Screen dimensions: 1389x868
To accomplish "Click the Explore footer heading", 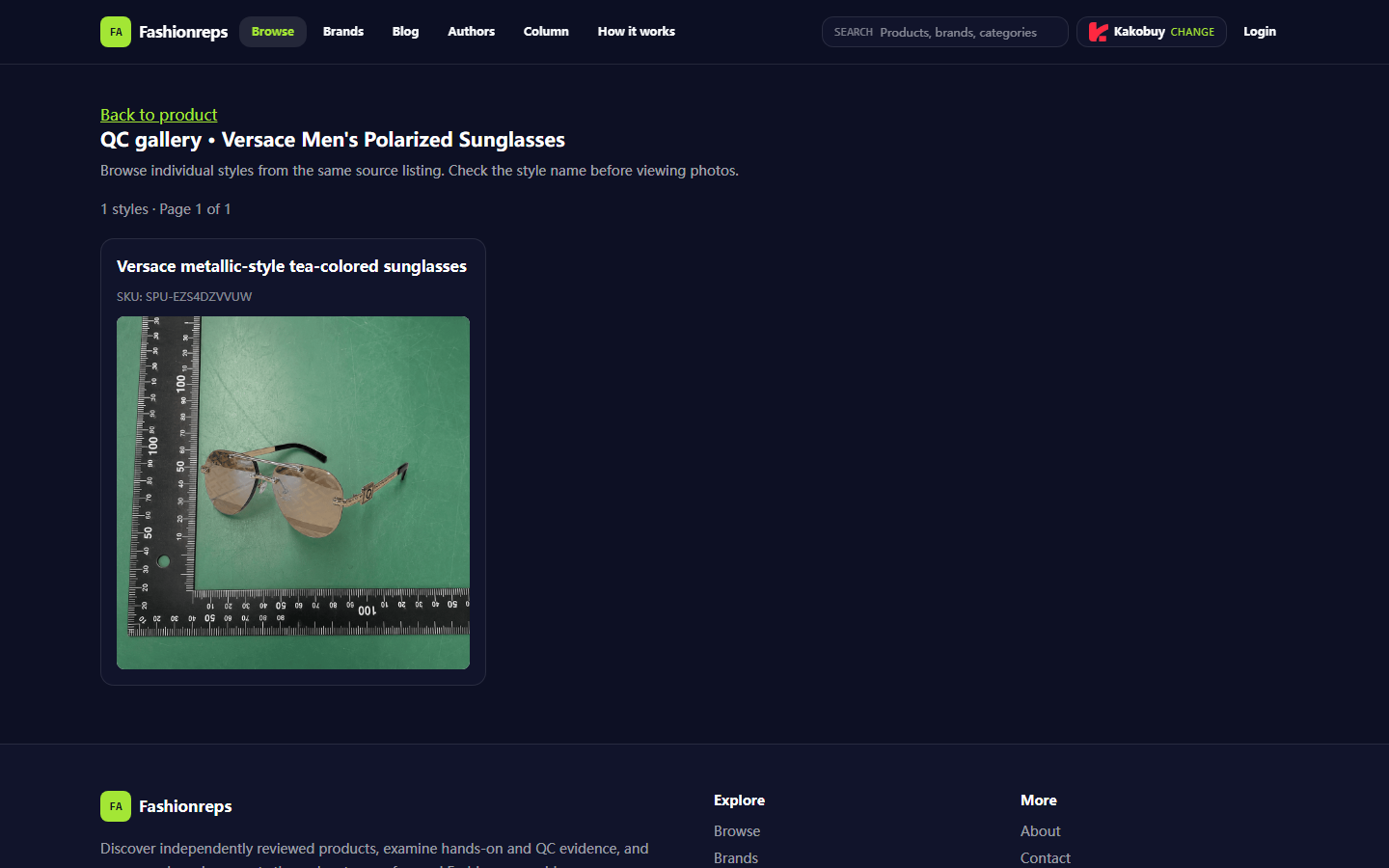I will coord(739,800).
